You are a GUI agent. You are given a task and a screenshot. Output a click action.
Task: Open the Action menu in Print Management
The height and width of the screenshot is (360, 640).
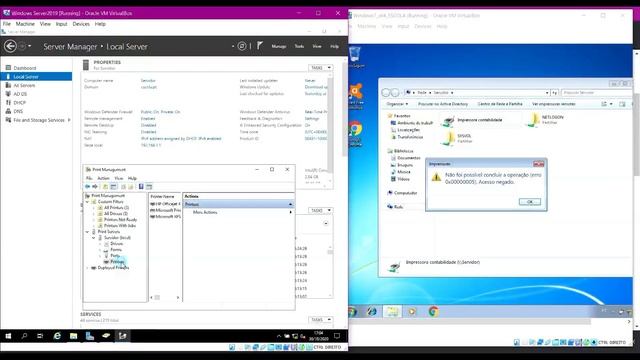[103, 178]
